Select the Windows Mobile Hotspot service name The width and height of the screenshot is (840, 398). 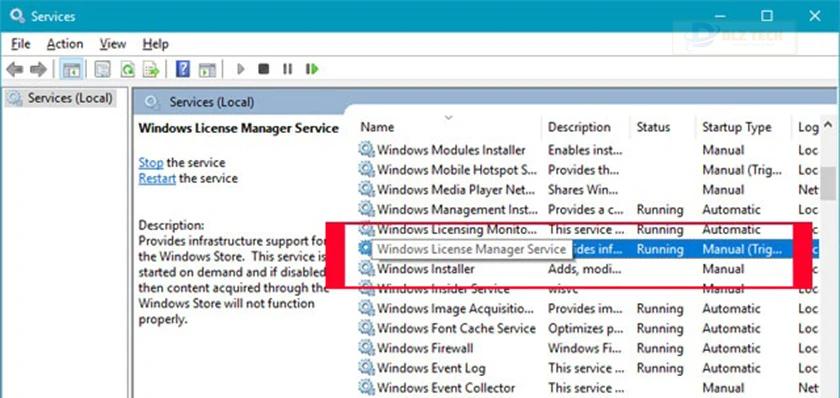pos(457,170)
